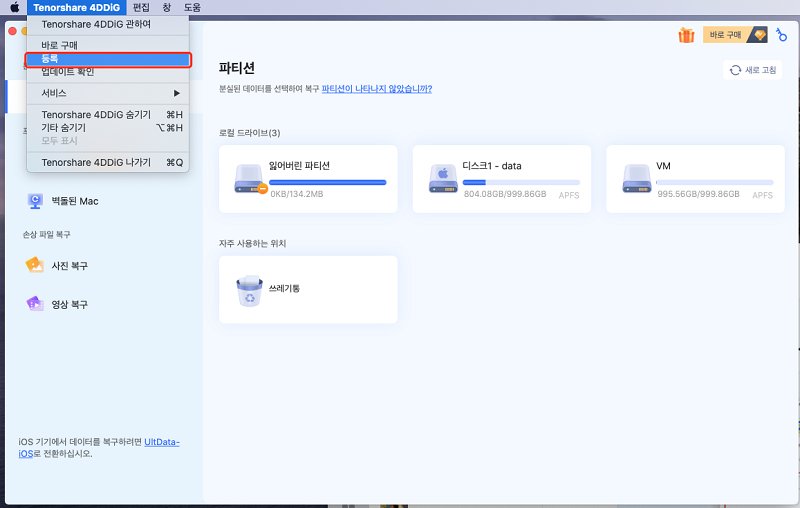Click the photo repair icon
The image size is (800, 508).
coord(35,265)
